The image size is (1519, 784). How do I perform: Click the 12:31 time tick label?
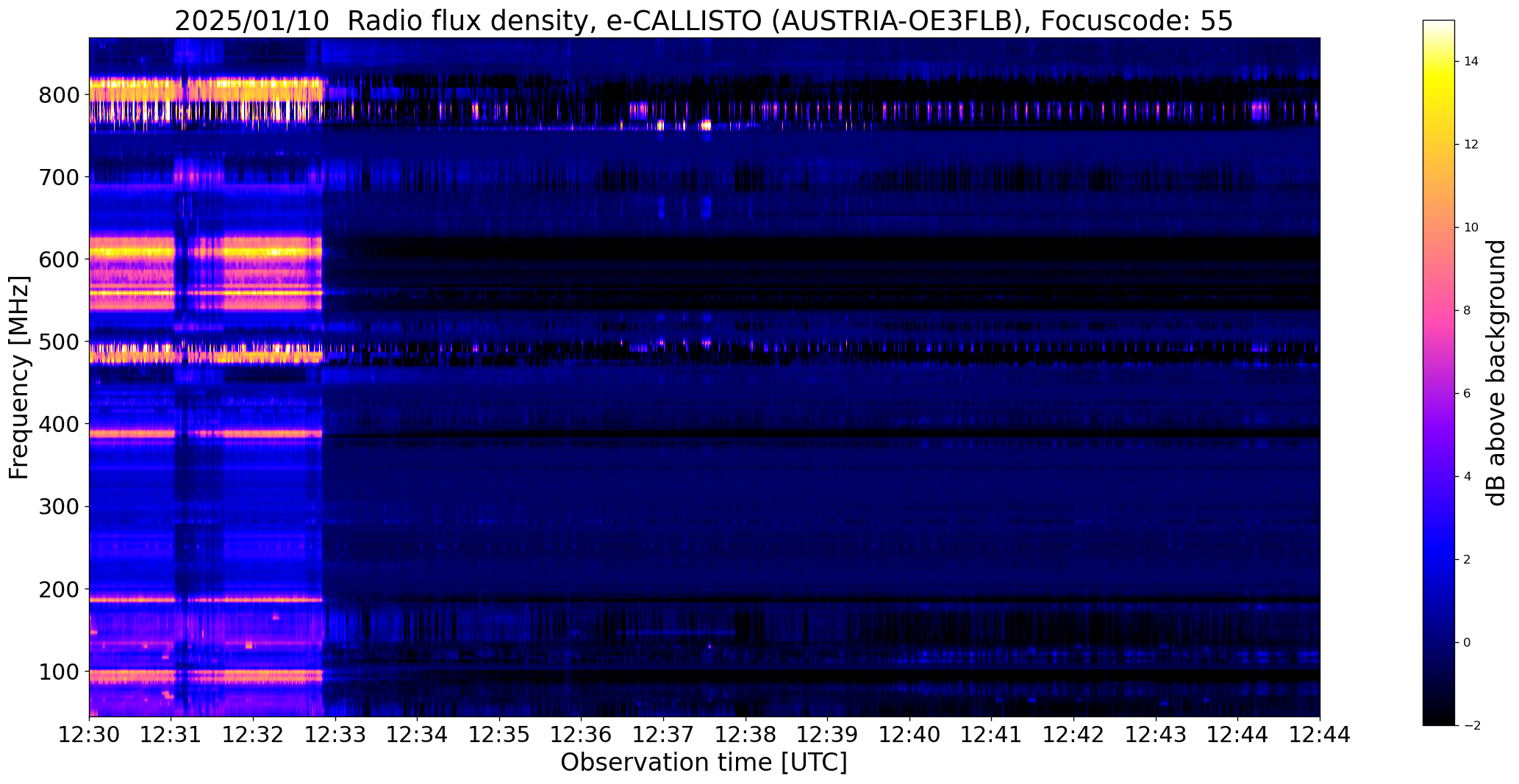[x=171, y=735]
